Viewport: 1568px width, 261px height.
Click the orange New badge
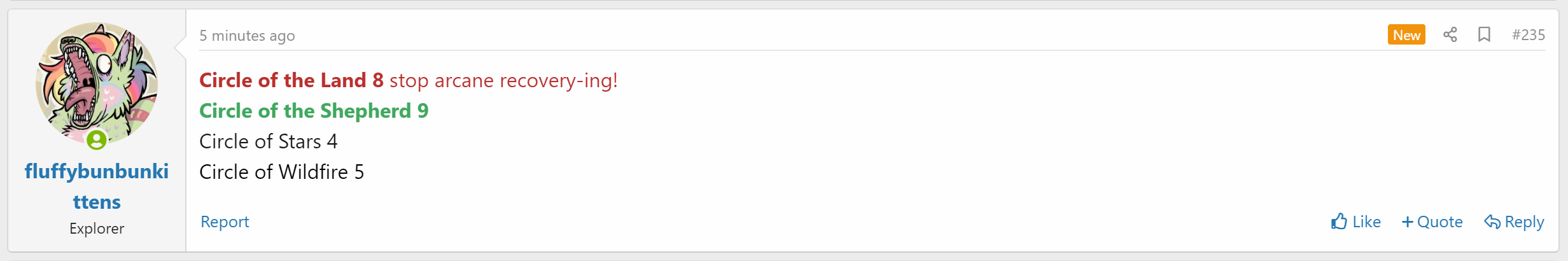click(x=1406, y=35)
